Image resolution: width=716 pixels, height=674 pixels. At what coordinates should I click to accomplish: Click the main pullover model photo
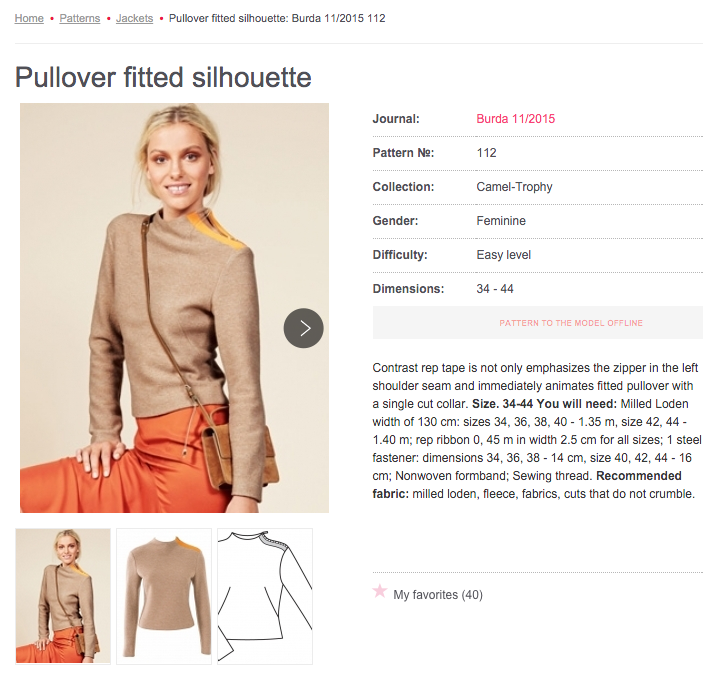(x=174, y=308)
